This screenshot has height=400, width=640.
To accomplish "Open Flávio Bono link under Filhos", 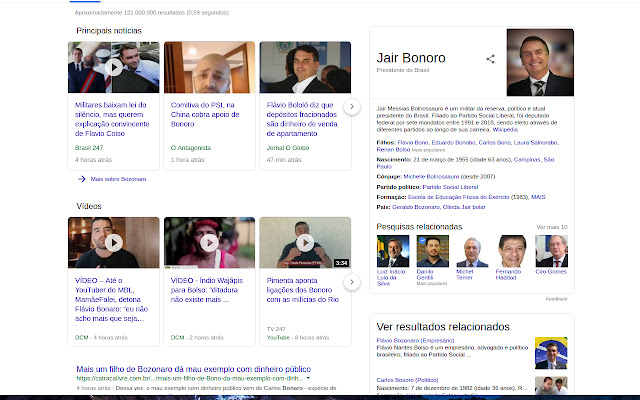I will 413,142.
